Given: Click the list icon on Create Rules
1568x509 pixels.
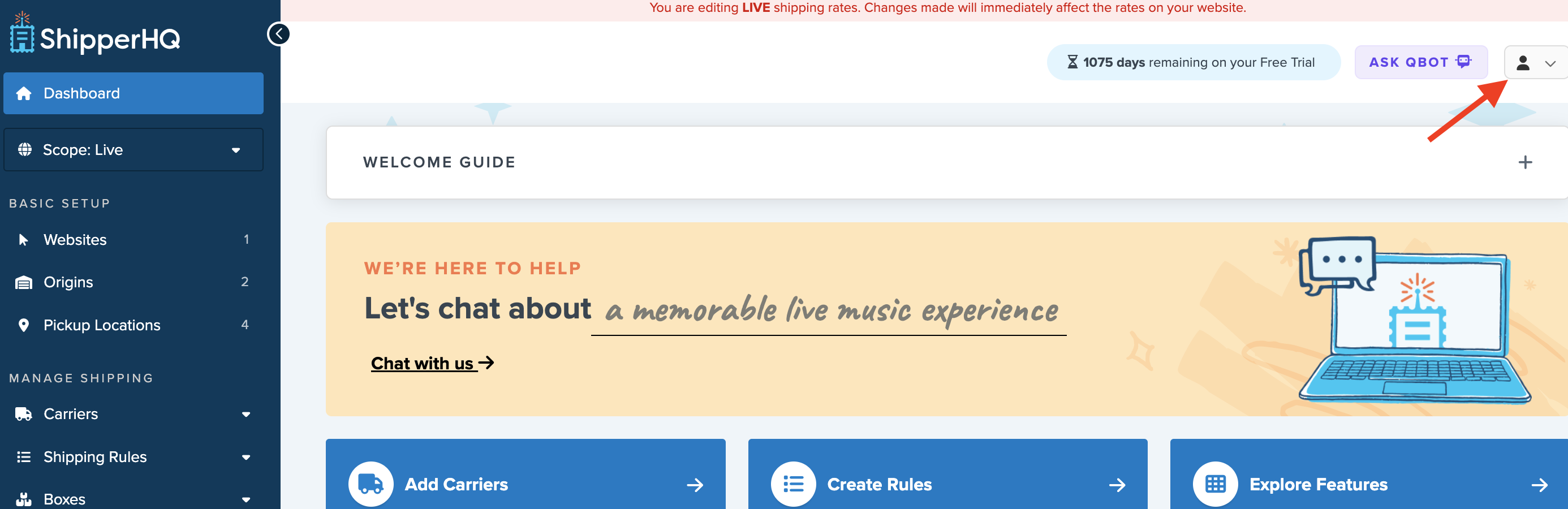Looking at the screenshot, I should coord(792,484).
